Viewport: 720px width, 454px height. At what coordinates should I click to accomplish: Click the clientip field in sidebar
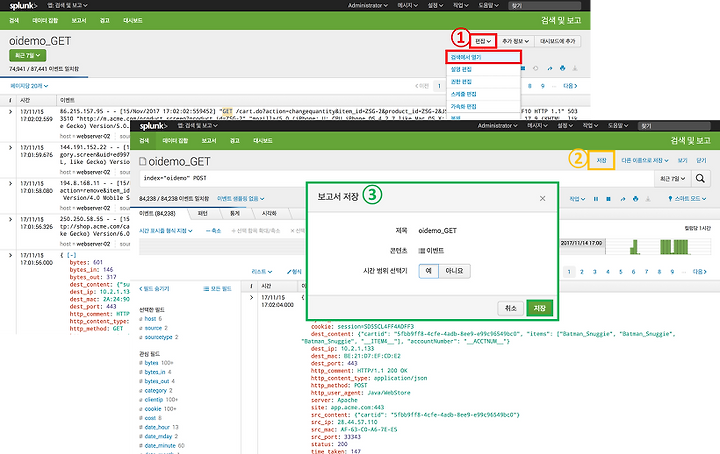[154, 400]
